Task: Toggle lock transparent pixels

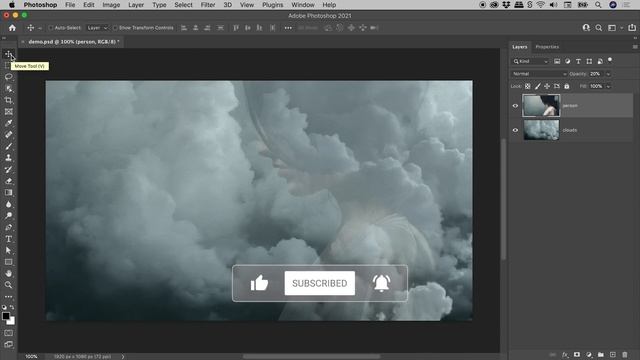Action: (528, 86)
